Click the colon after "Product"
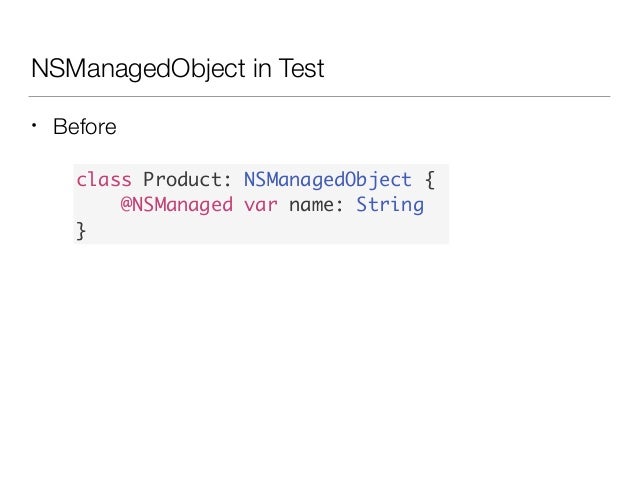 coord(227,181)
